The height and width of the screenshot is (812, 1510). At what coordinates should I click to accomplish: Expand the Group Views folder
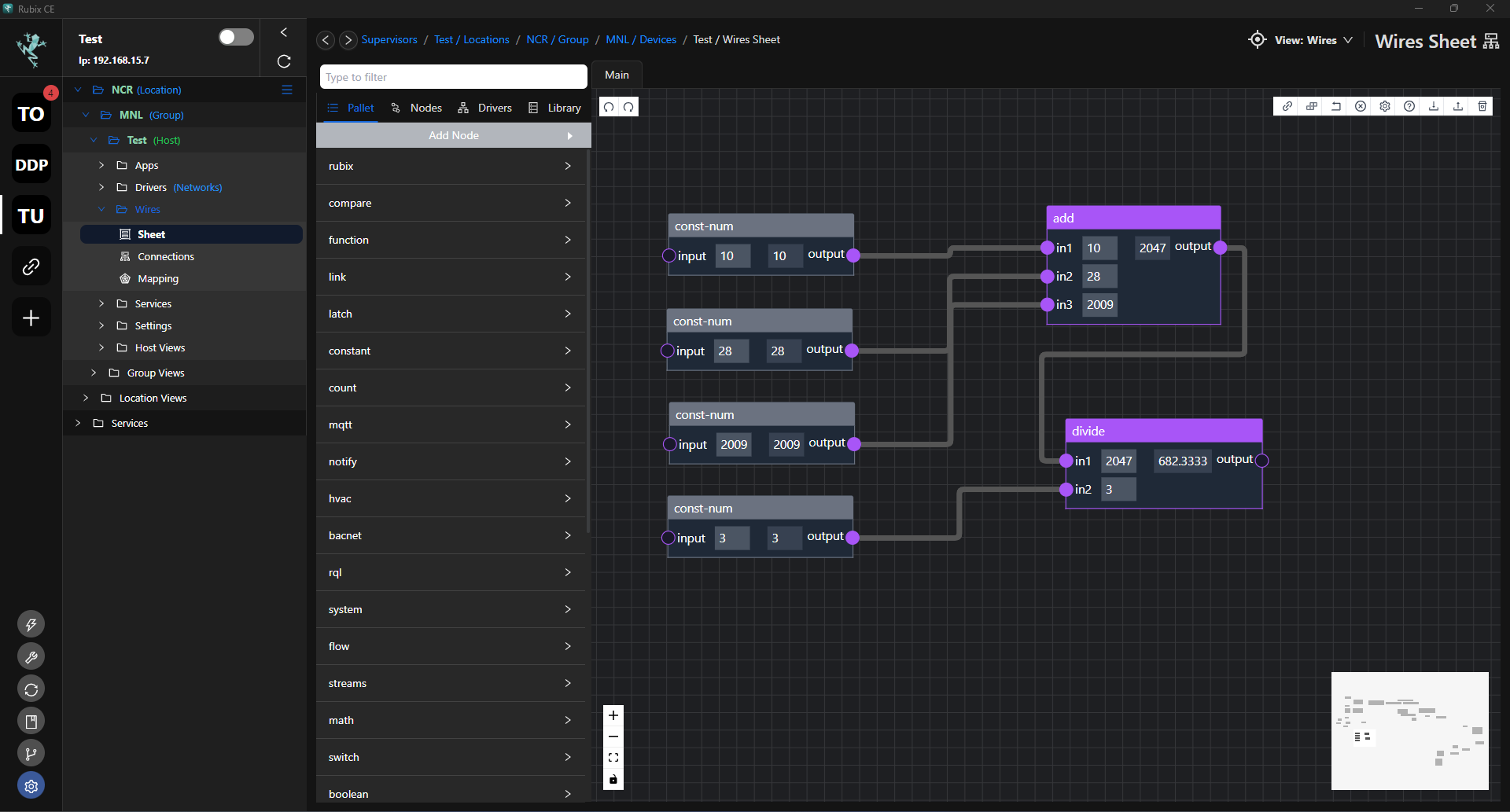point(94,373)
